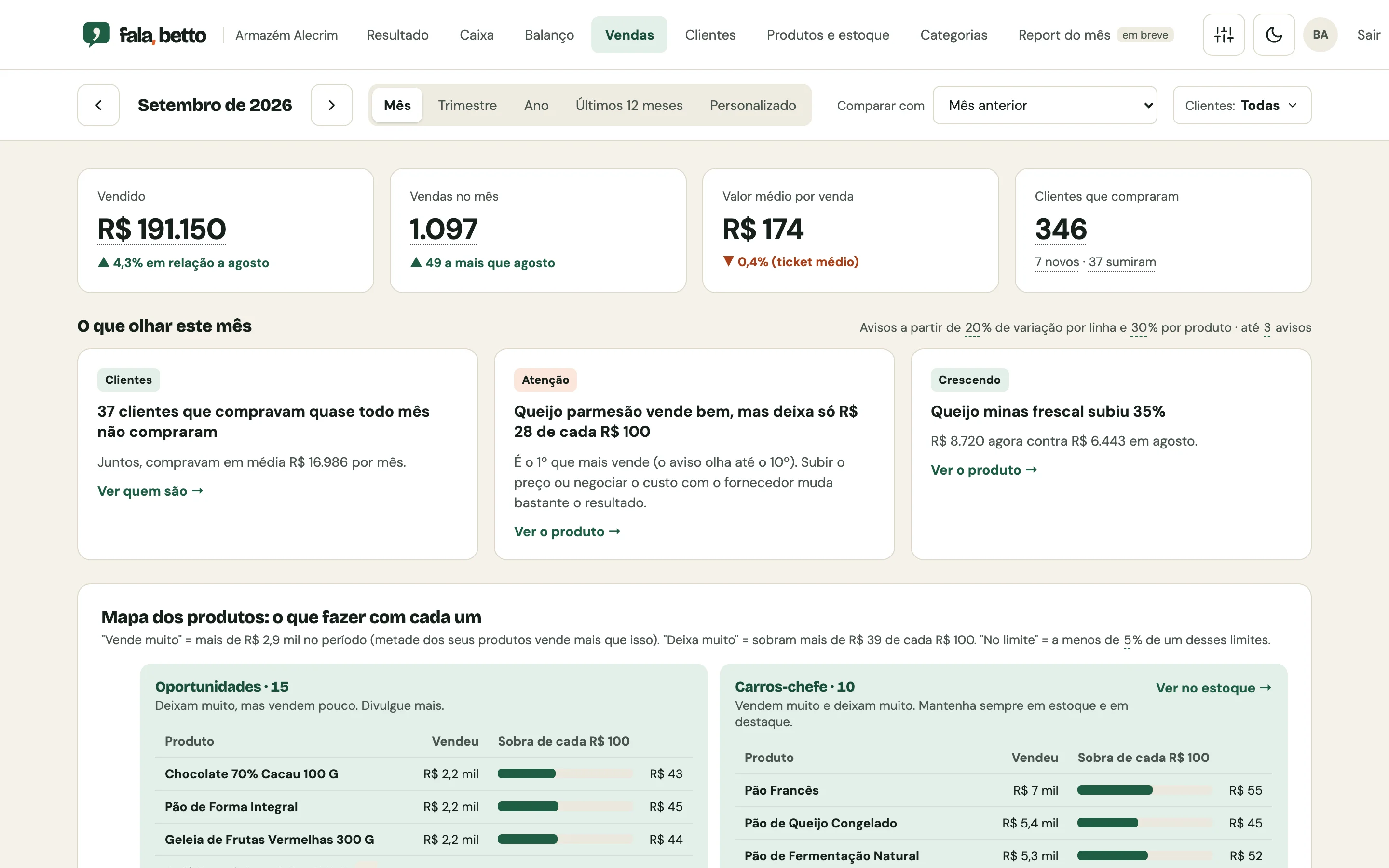Click the R$ 191.150 Vendido value

click(x=162, y=229)
